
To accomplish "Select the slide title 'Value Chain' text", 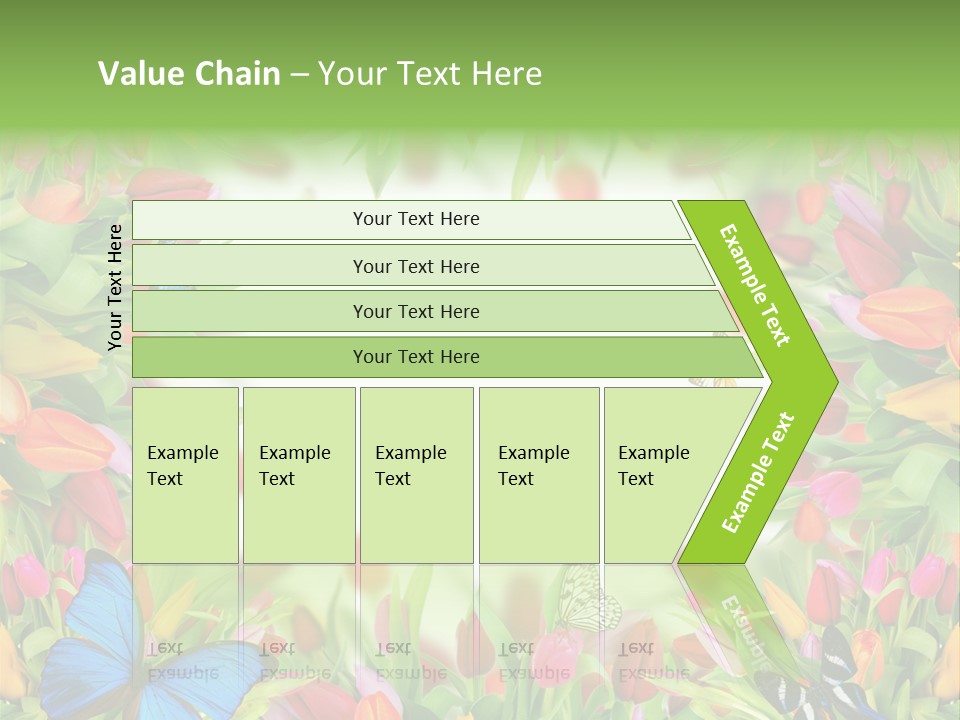I will pos(189,74).
